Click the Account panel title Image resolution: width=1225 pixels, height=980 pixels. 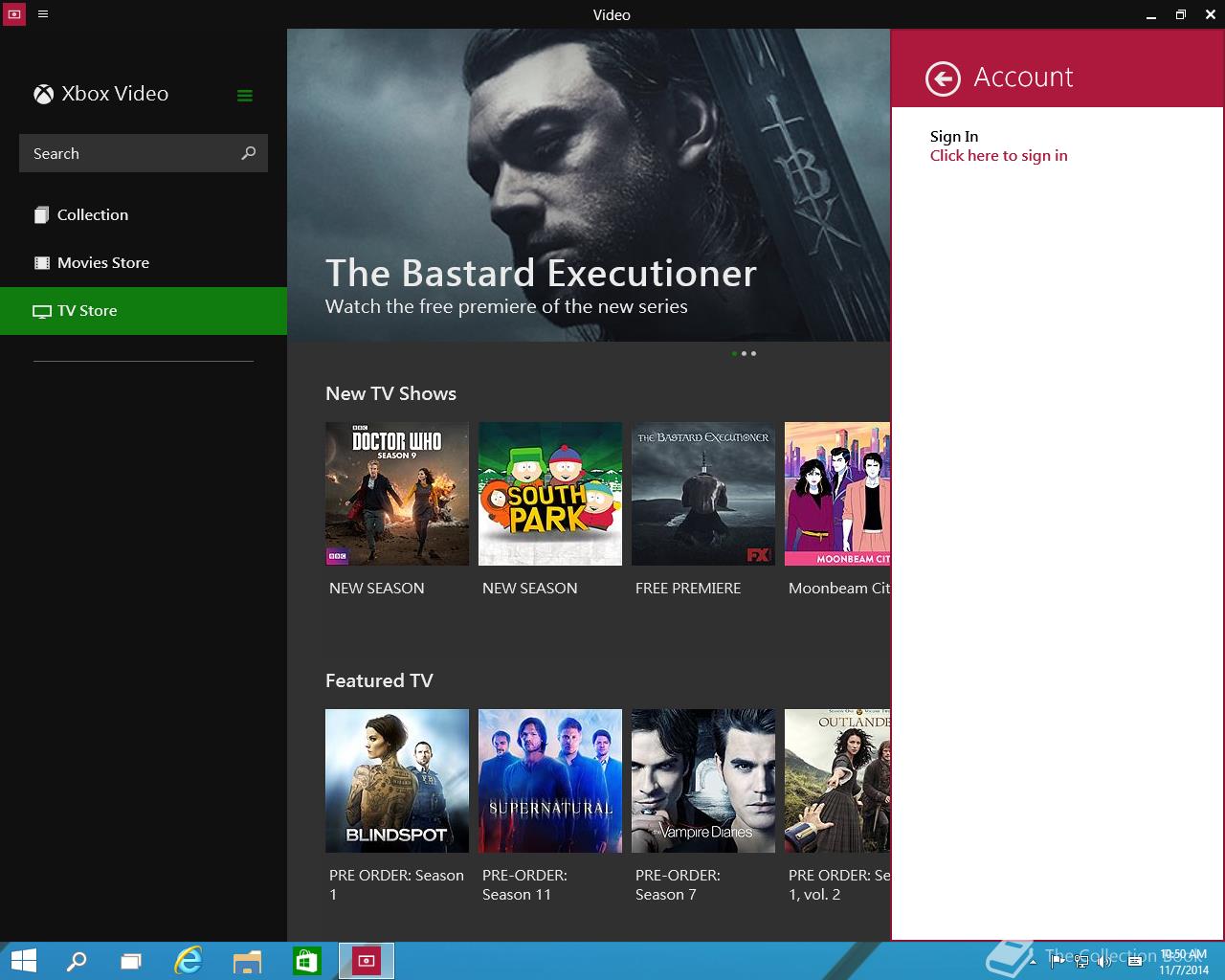coord(1023,78)
